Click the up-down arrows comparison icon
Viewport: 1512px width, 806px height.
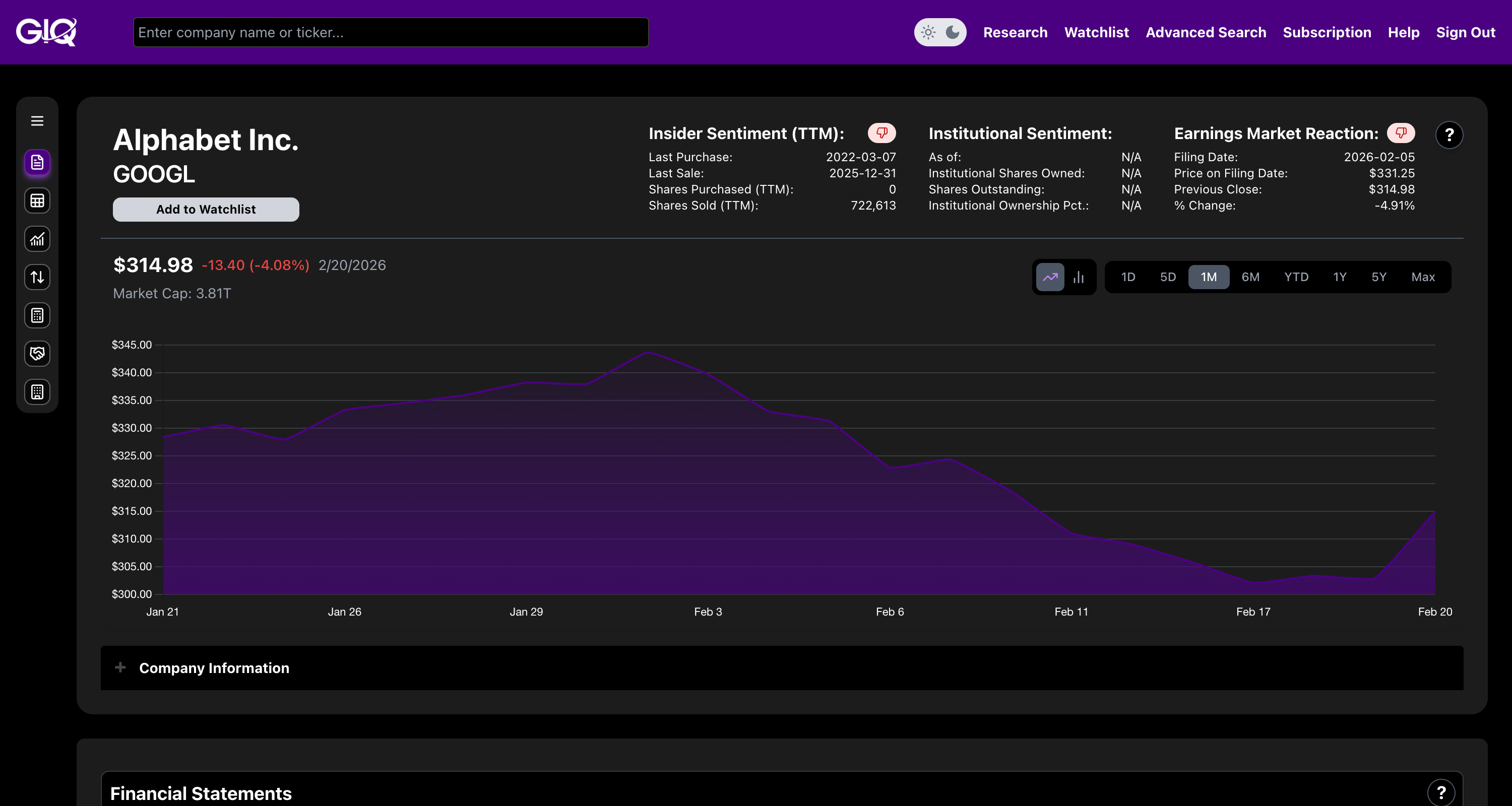[x=37, y=277]
